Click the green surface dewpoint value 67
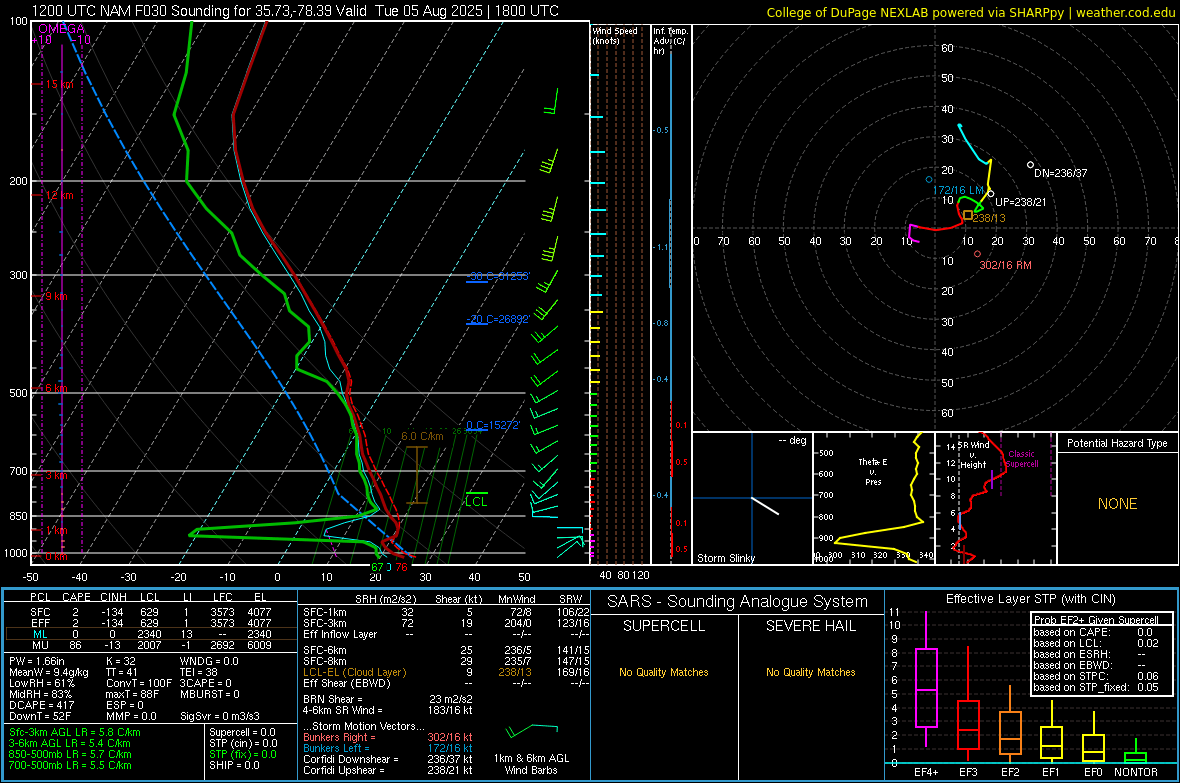The width and height of the screenshot is (1180, 783). click(x=377, y=567)
